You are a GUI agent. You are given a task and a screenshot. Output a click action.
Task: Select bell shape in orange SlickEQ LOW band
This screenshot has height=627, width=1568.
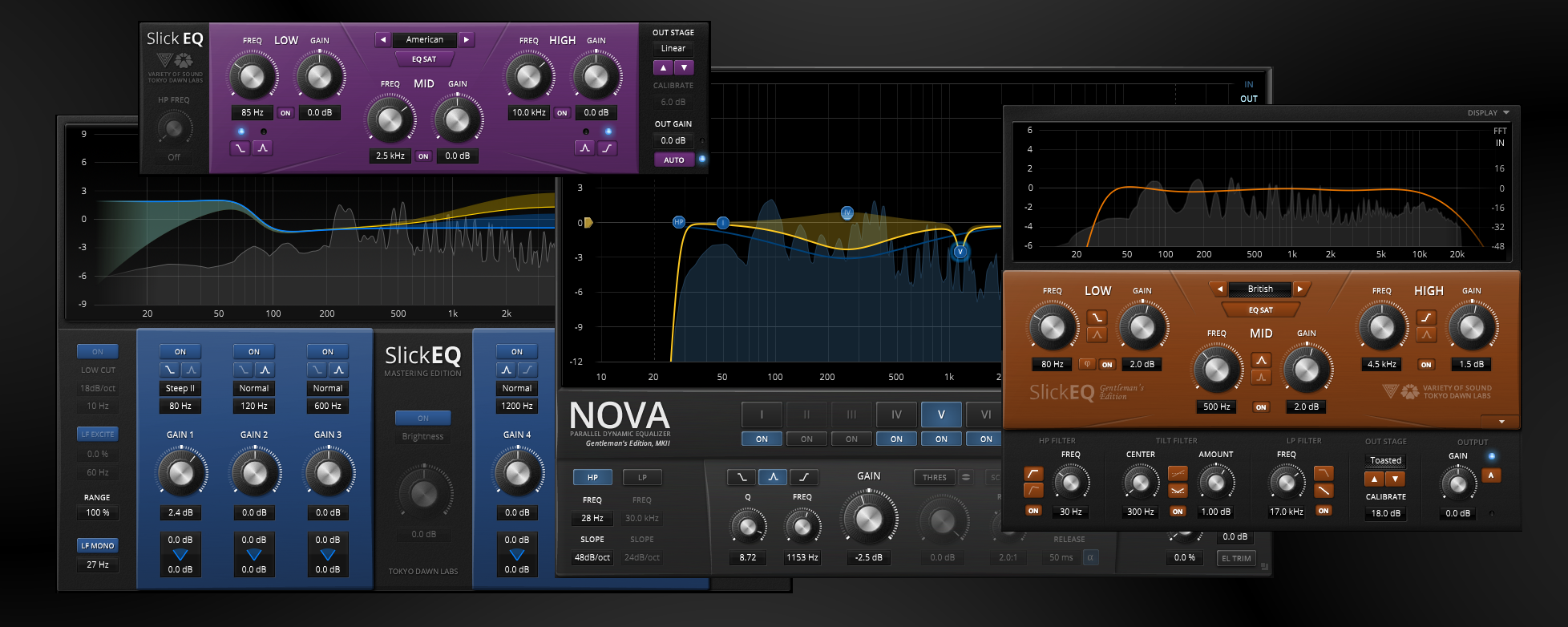point(1097,334)
